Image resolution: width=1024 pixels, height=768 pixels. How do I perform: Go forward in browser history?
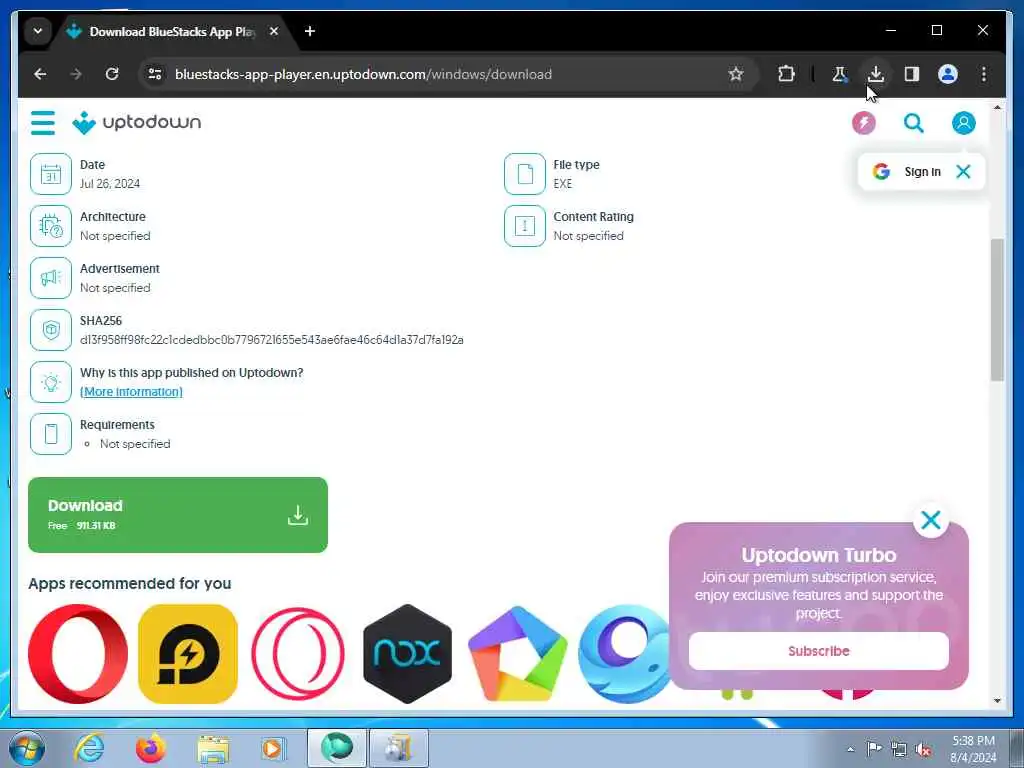coord(76,74)
